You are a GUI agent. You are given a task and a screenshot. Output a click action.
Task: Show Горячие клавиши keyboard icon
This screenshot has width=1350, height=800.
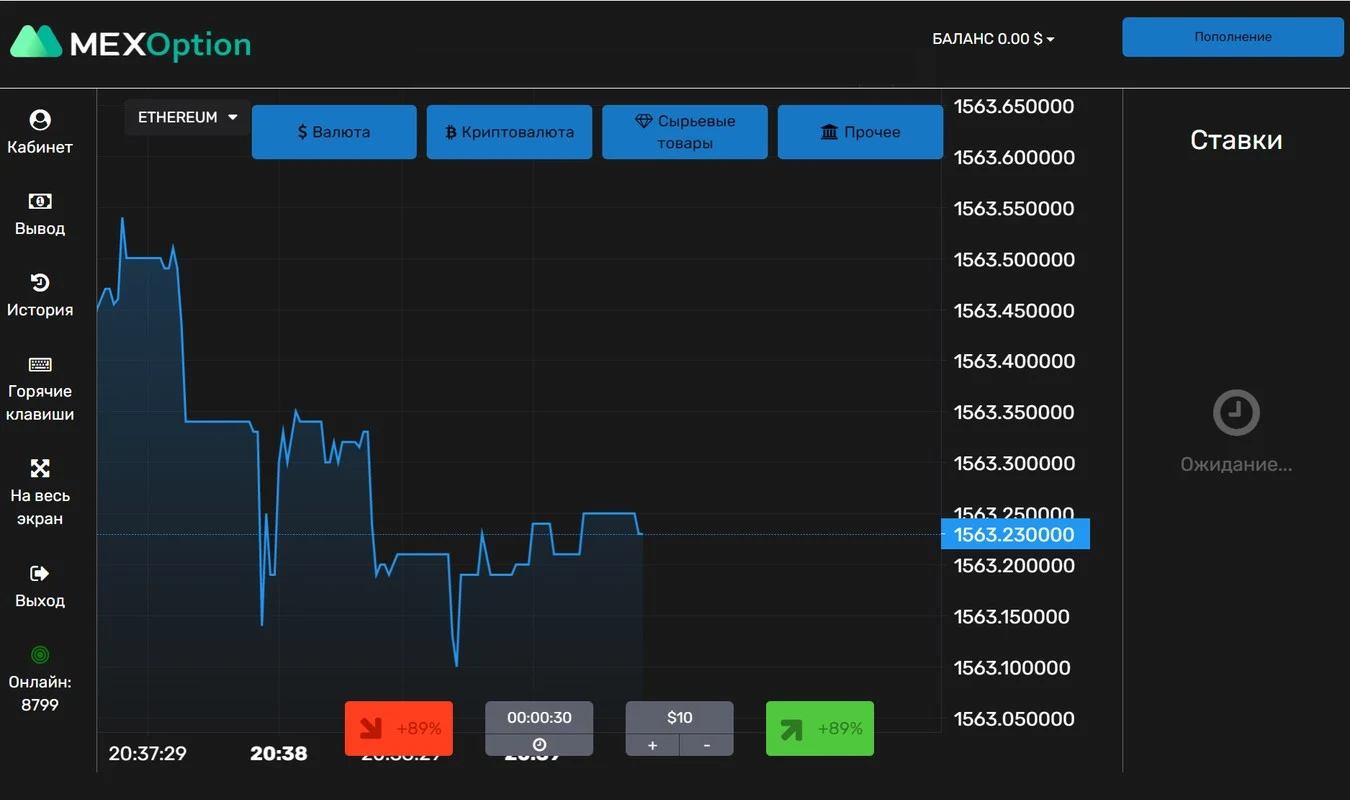[40, 364]
